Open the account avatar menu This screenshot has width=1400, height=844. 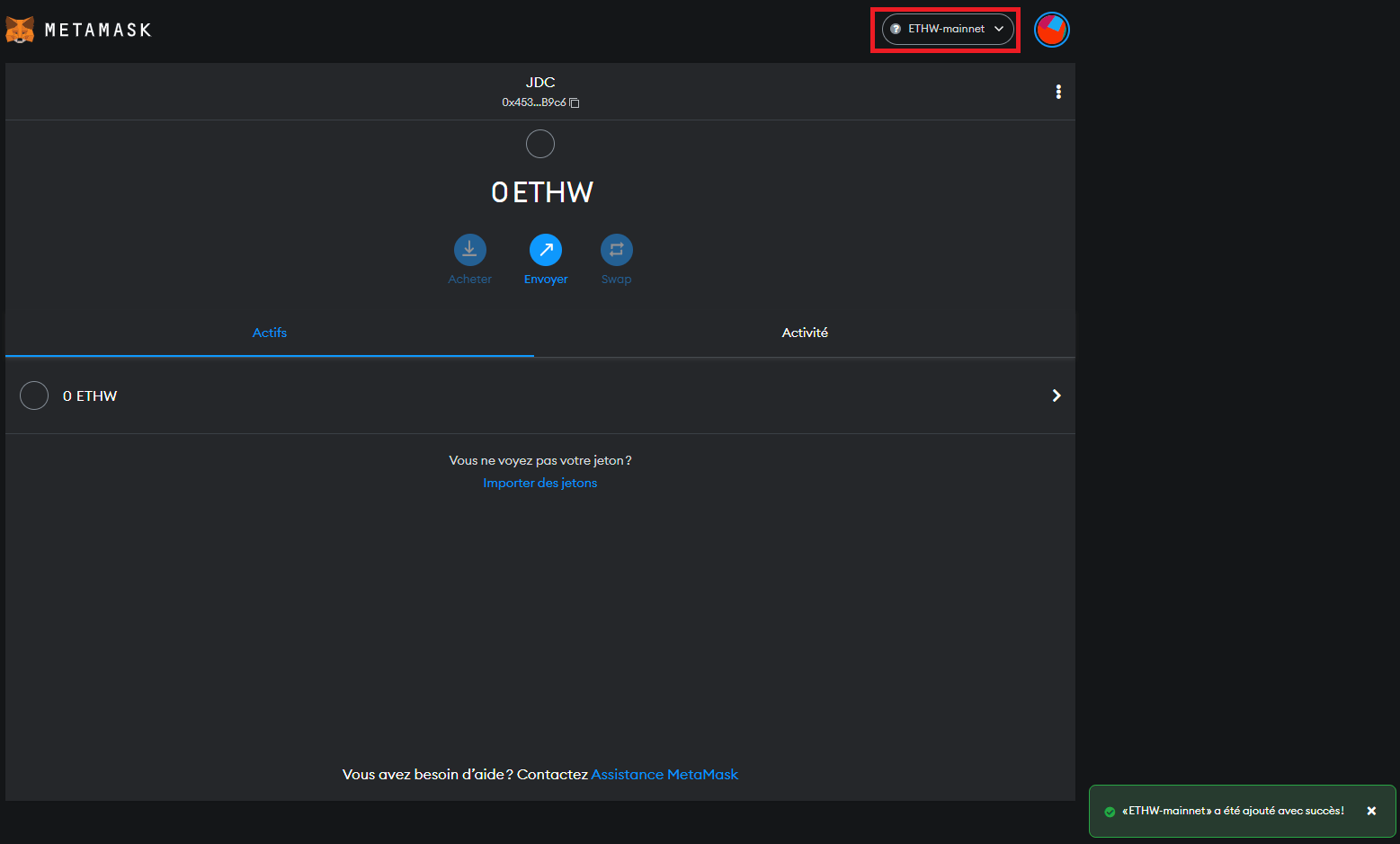[x=1051, y=30]
